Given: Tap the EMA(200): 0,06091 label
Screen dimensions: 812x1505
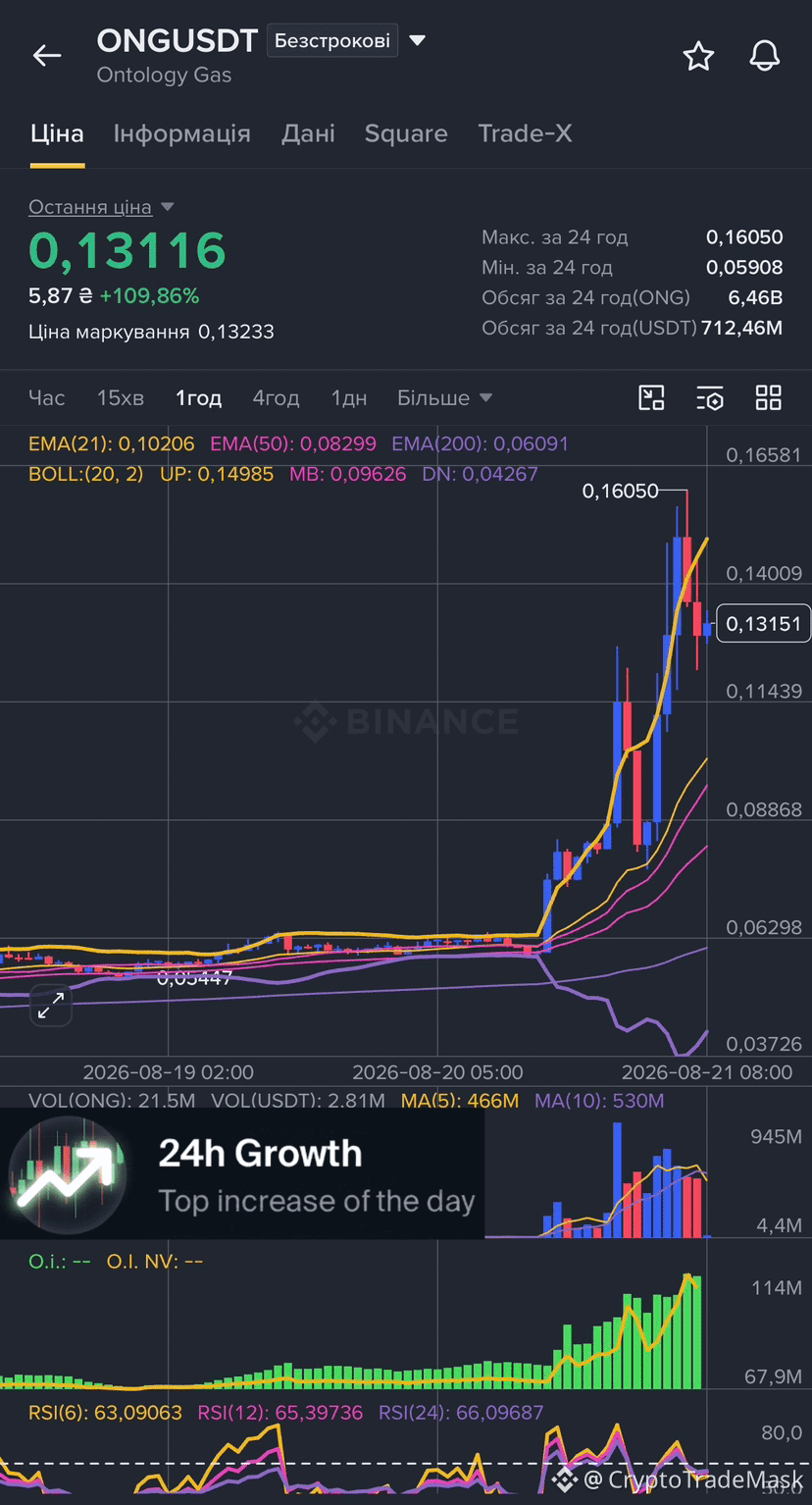Looking at the screenshot, I should point(480,443).
